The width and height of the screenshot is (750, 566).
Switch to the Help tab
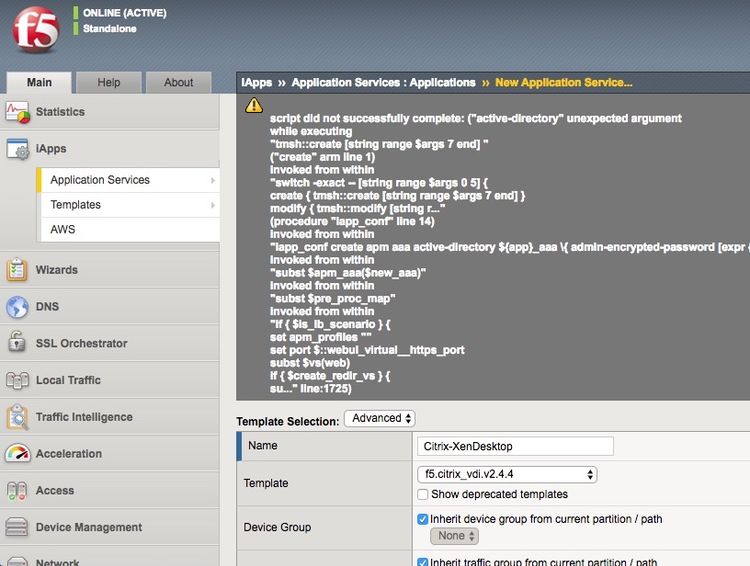[x=109, y=82]
